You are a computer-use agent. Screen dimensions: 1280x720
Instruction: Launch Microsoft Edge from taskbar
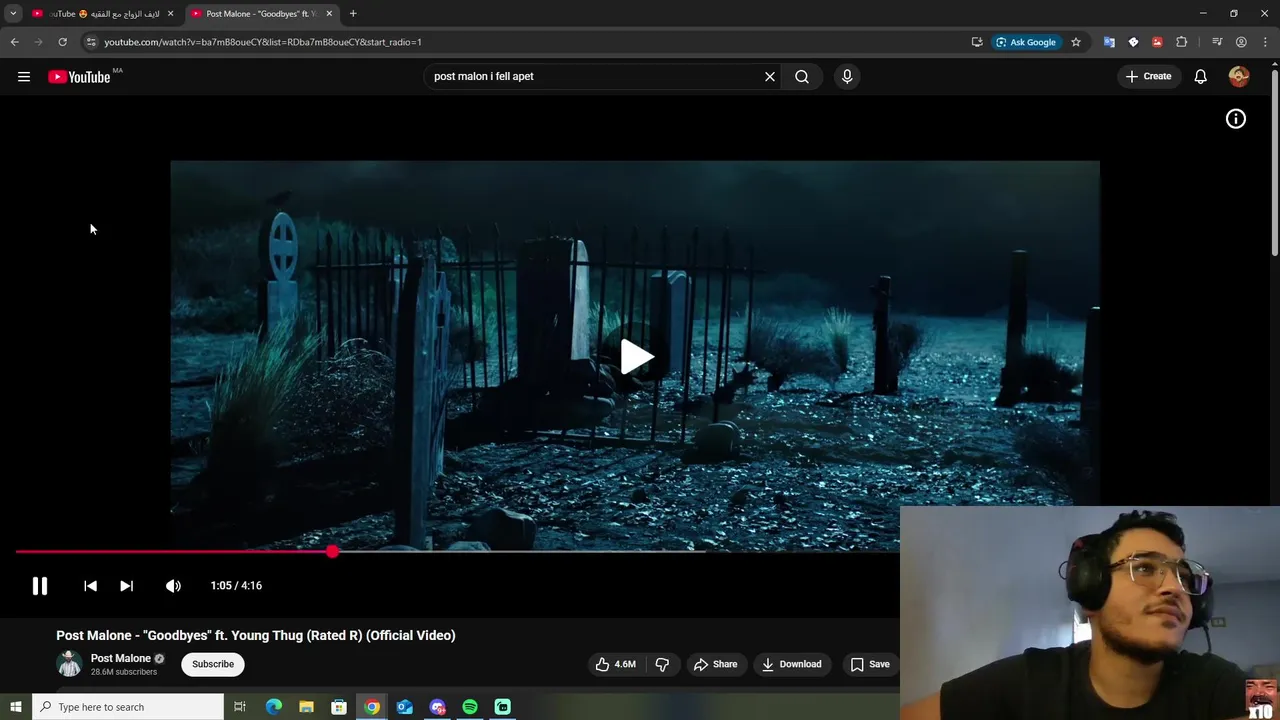coord(274,707)
